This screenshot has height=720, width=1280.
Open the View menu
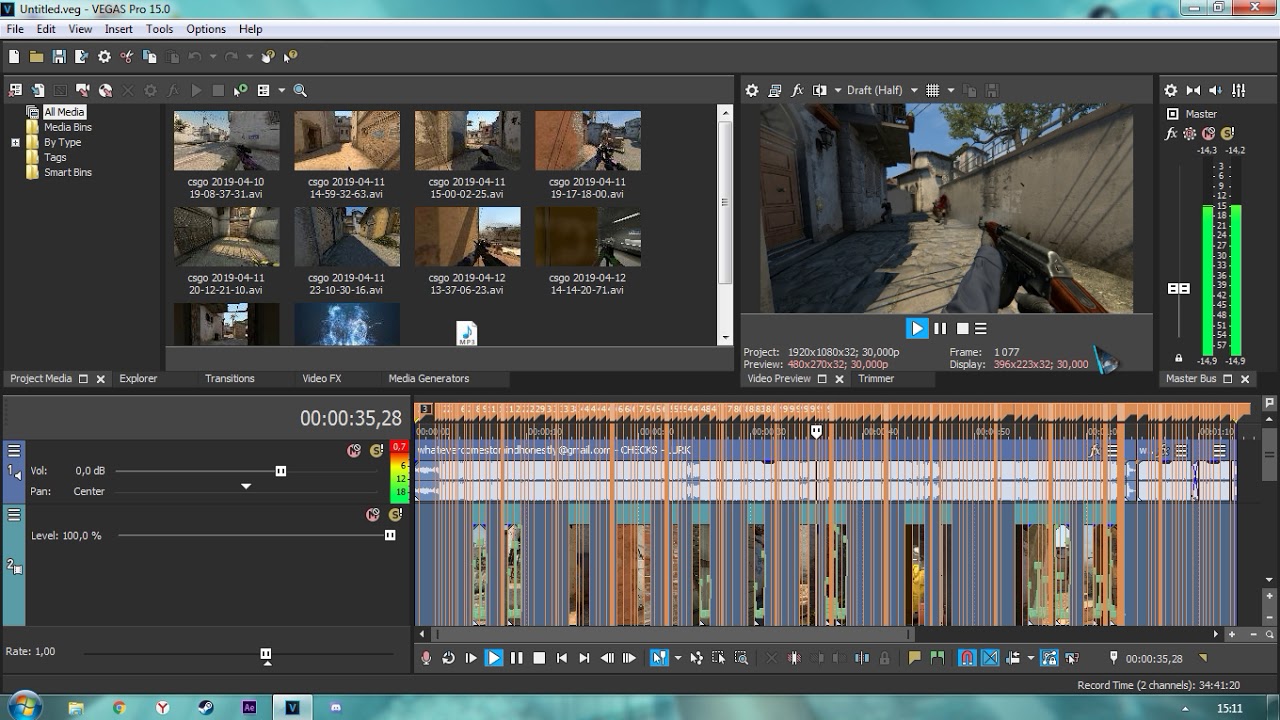pyautogui.click(x=80, y=29)
